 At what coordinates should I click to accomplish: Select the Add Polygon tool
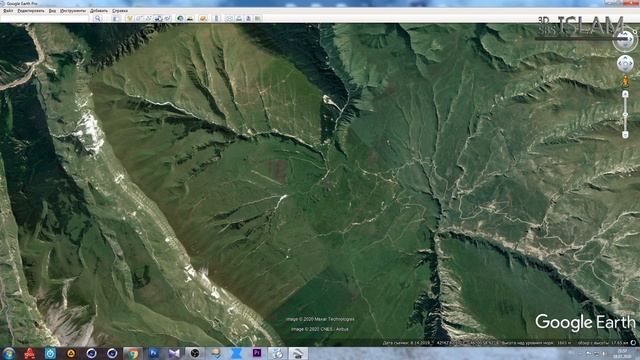pyautogui.click(x=139, y=18)
